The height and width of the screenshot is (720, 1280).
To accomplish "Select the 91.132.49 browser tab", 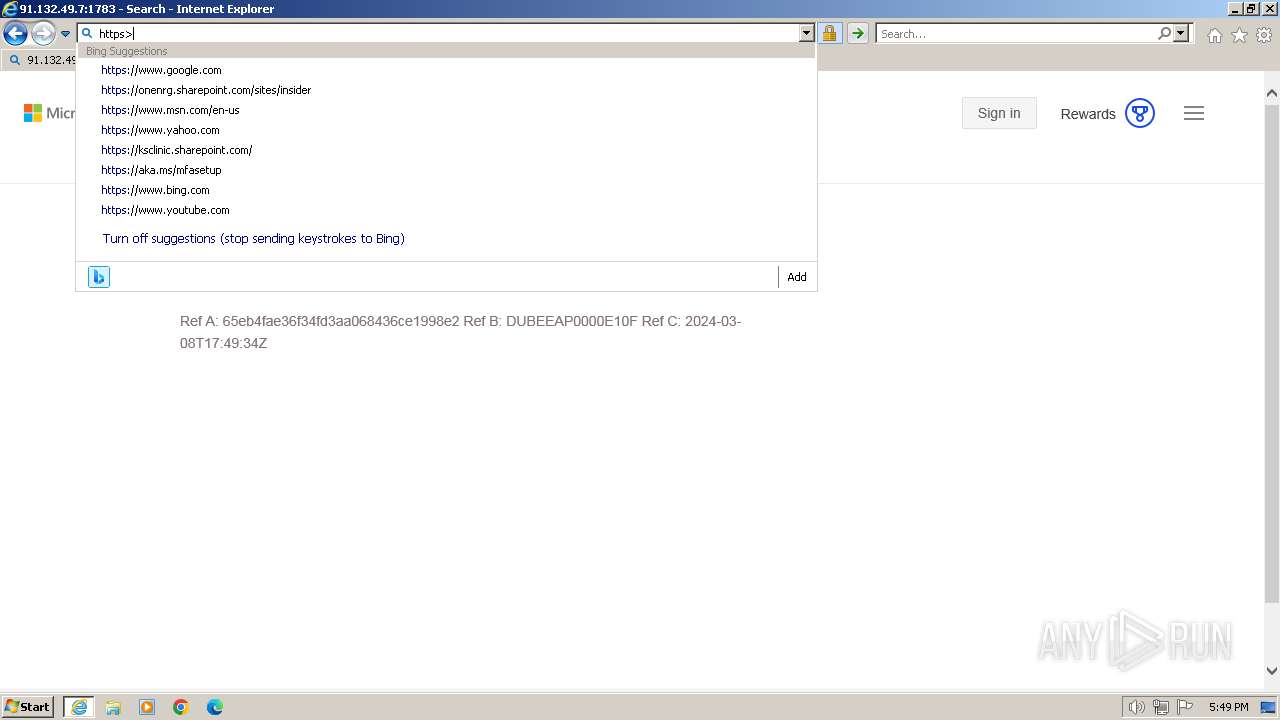I will [40, 60].
